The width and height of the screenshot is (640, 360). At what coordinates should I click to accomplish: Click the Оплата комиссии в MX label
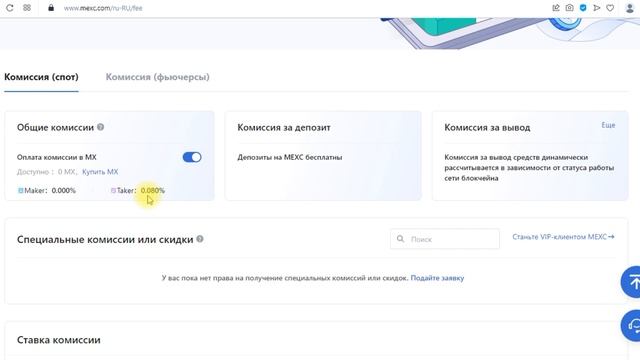point(57,157)
